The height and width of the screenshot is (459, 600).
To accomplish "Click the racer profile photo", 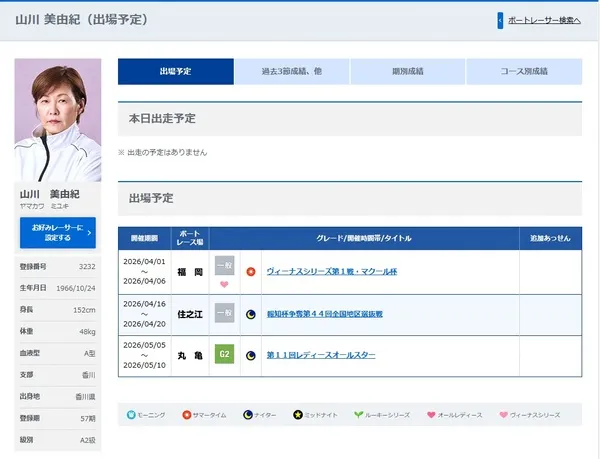I will pyautogui.click(x=58, y=120).
